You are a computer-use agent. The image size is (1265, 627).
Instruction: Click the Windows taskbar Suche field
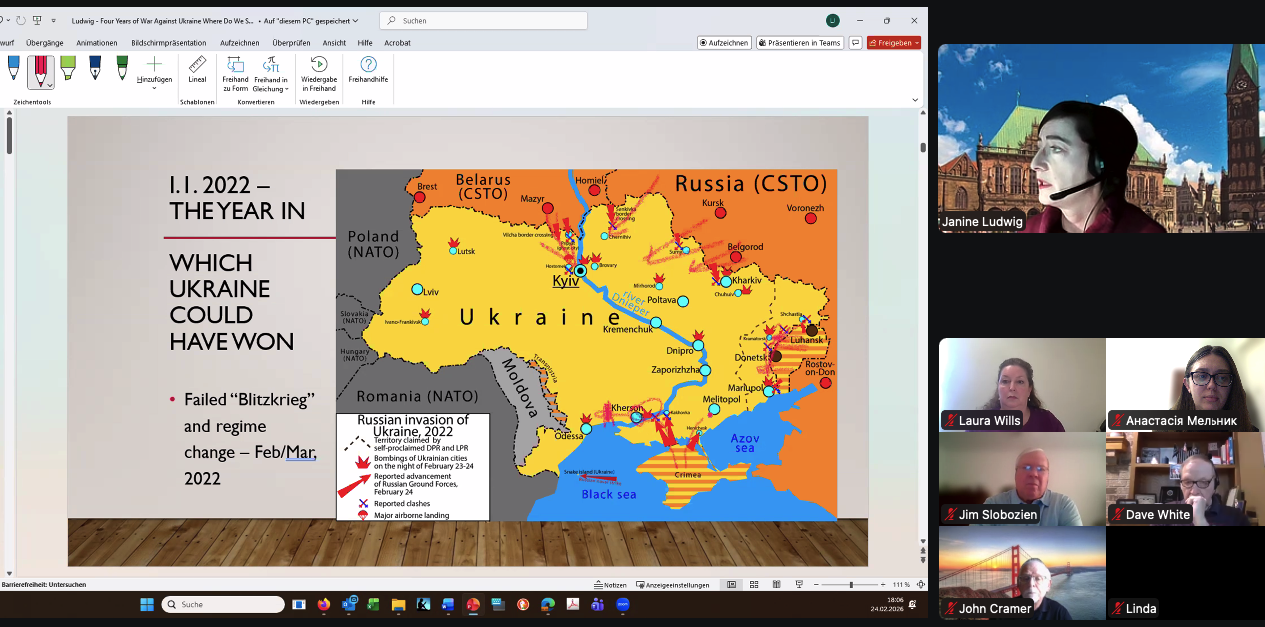223,605
